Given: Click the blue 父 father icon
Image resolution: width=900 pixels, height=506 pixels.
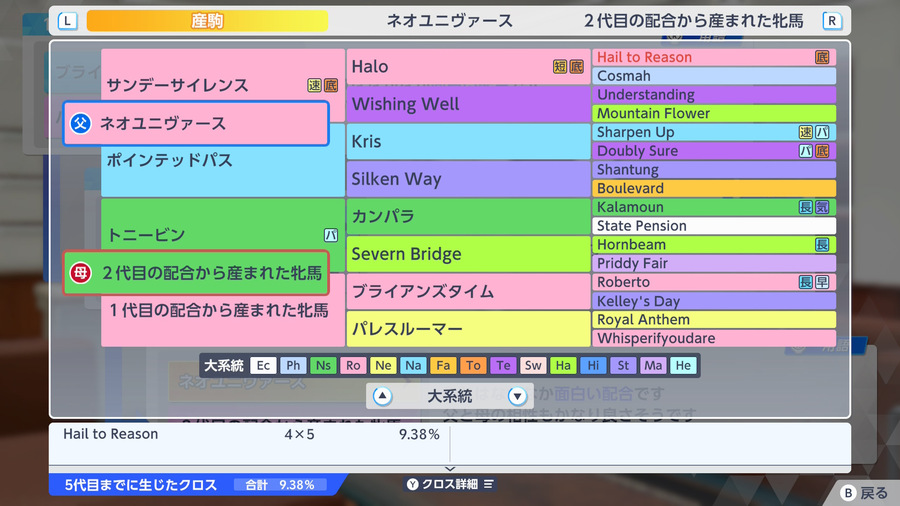Looking at the screenshot, I should [x=80, y=123].
